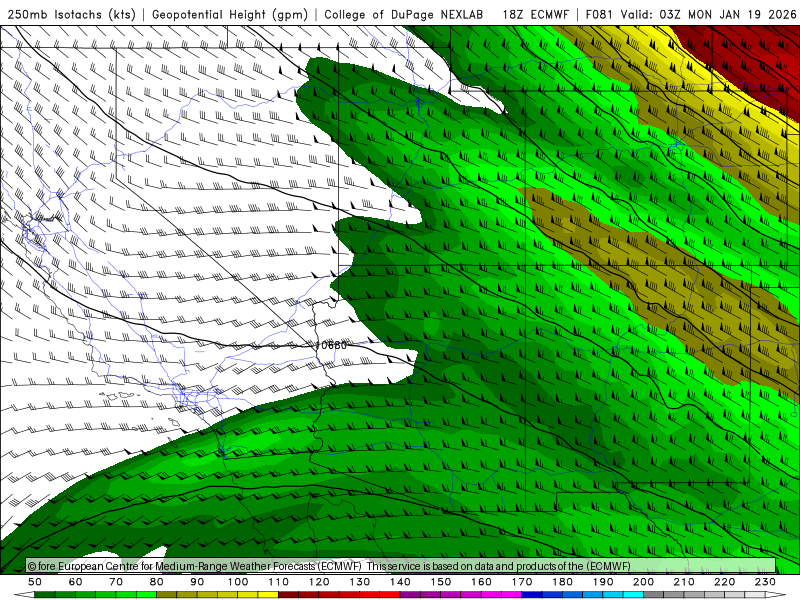Viewport: 800px width, 600px height.
Task: Click the 130 kt legend label
Action: click(x=360, y=582)
